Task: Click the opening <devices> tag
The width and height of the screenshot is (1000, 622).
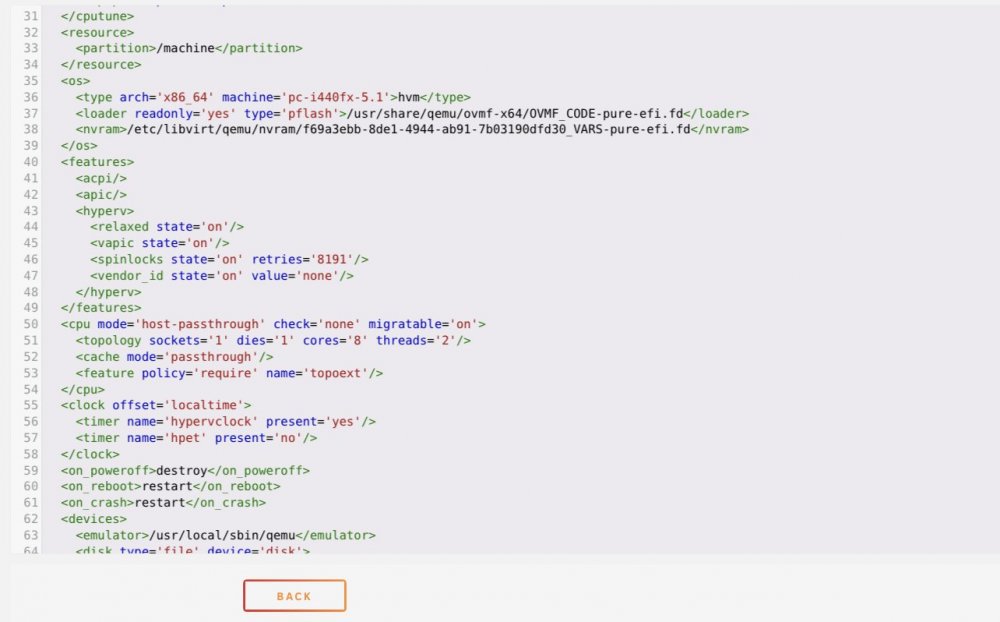Action: coord(94,519)
